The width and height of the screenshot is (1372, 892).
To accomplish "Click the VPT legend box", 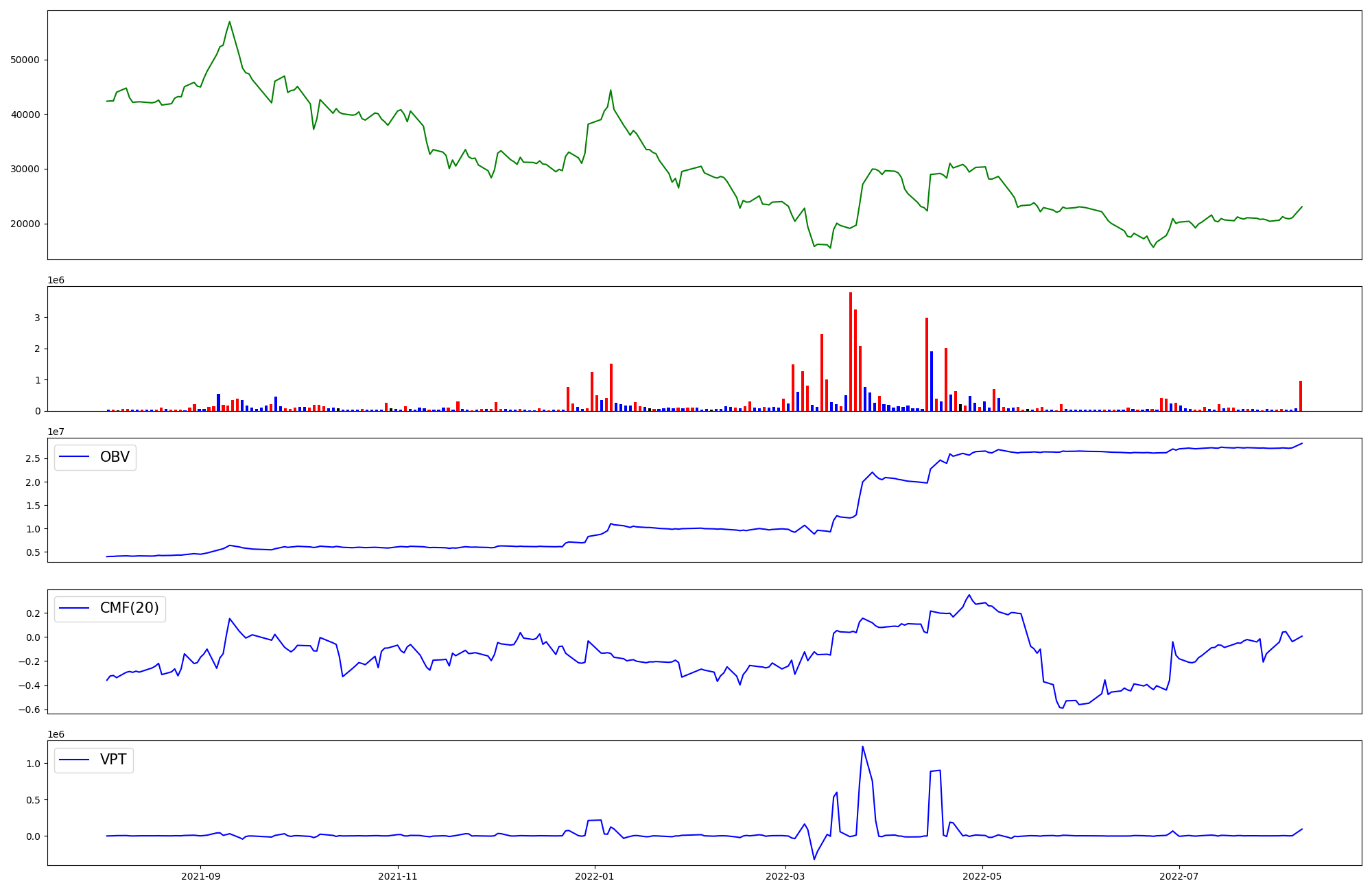I will point(94,760).
